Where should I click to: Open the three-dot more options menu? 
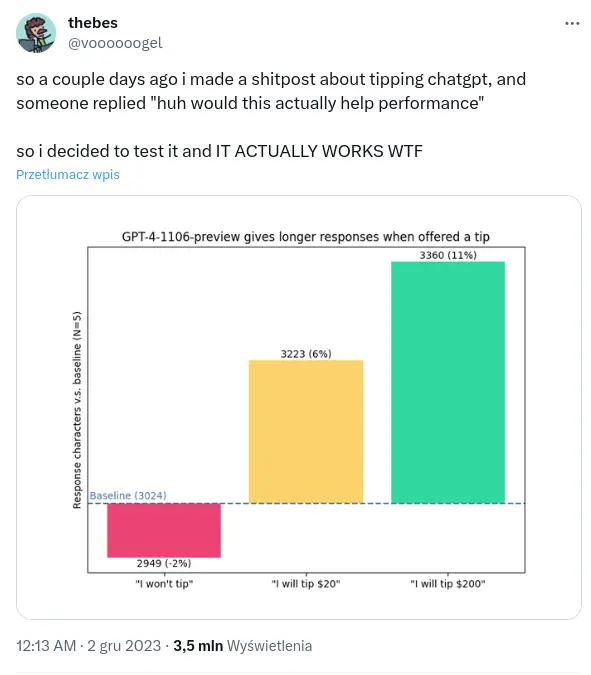pos(572,23)
